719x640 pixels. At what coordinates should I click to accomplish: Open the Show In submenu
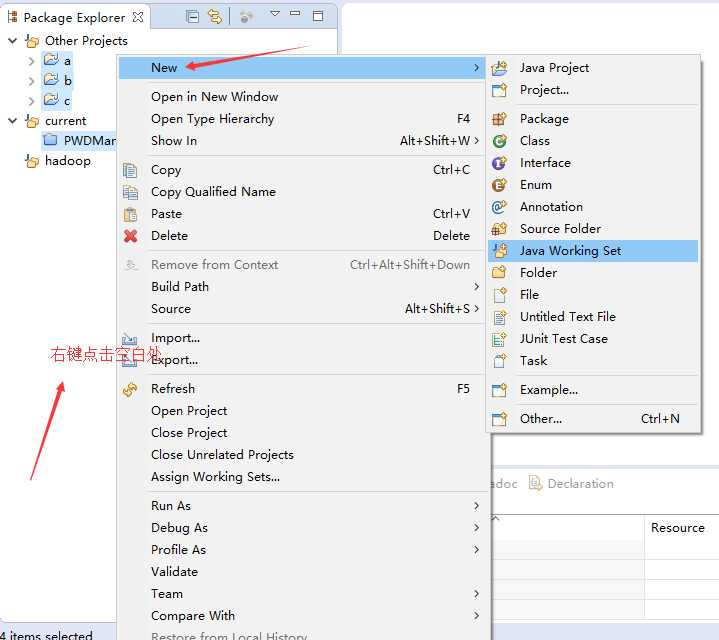(302, 141)
